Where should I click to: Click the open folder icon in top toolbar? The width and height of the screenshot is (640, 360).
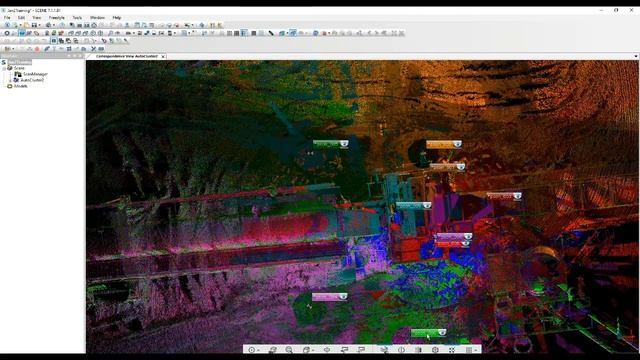pyautogui.click(x=27, y=25)
